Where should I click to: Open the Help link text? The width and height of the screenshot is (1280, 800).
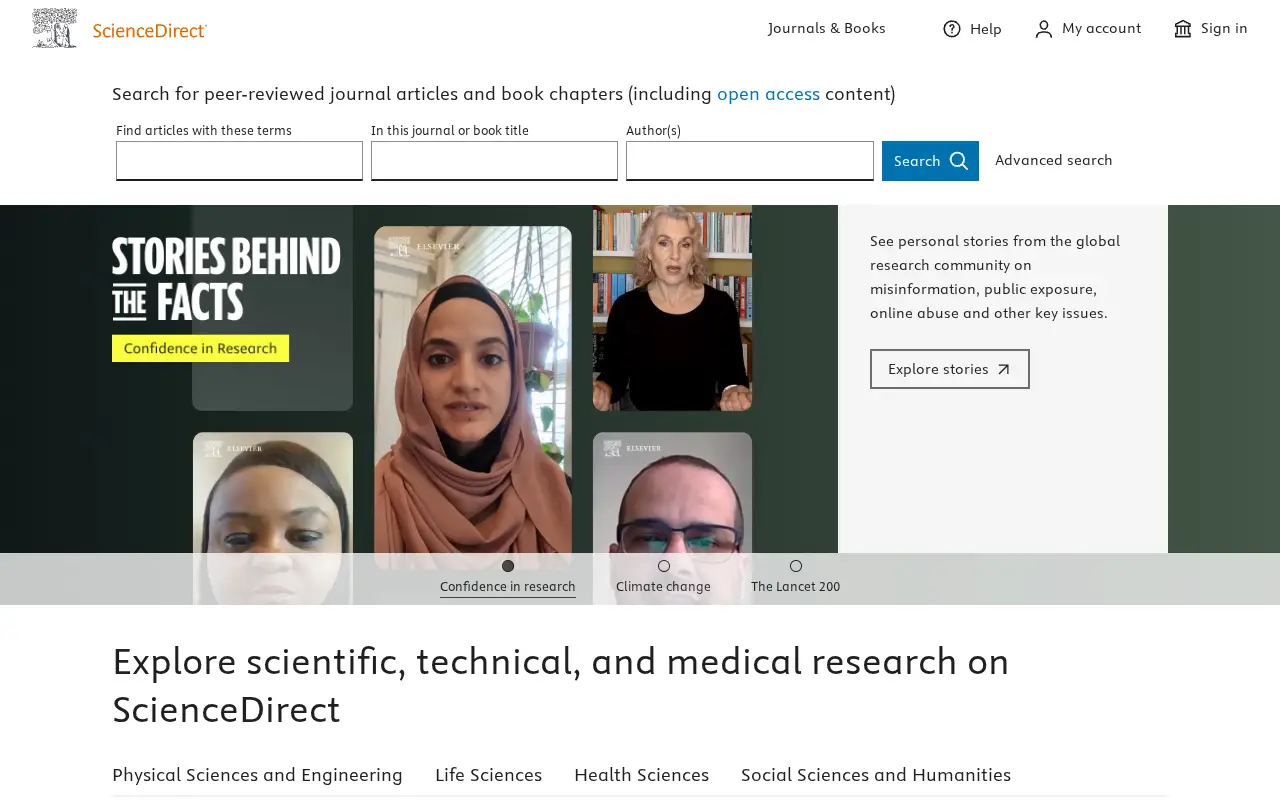986,29
